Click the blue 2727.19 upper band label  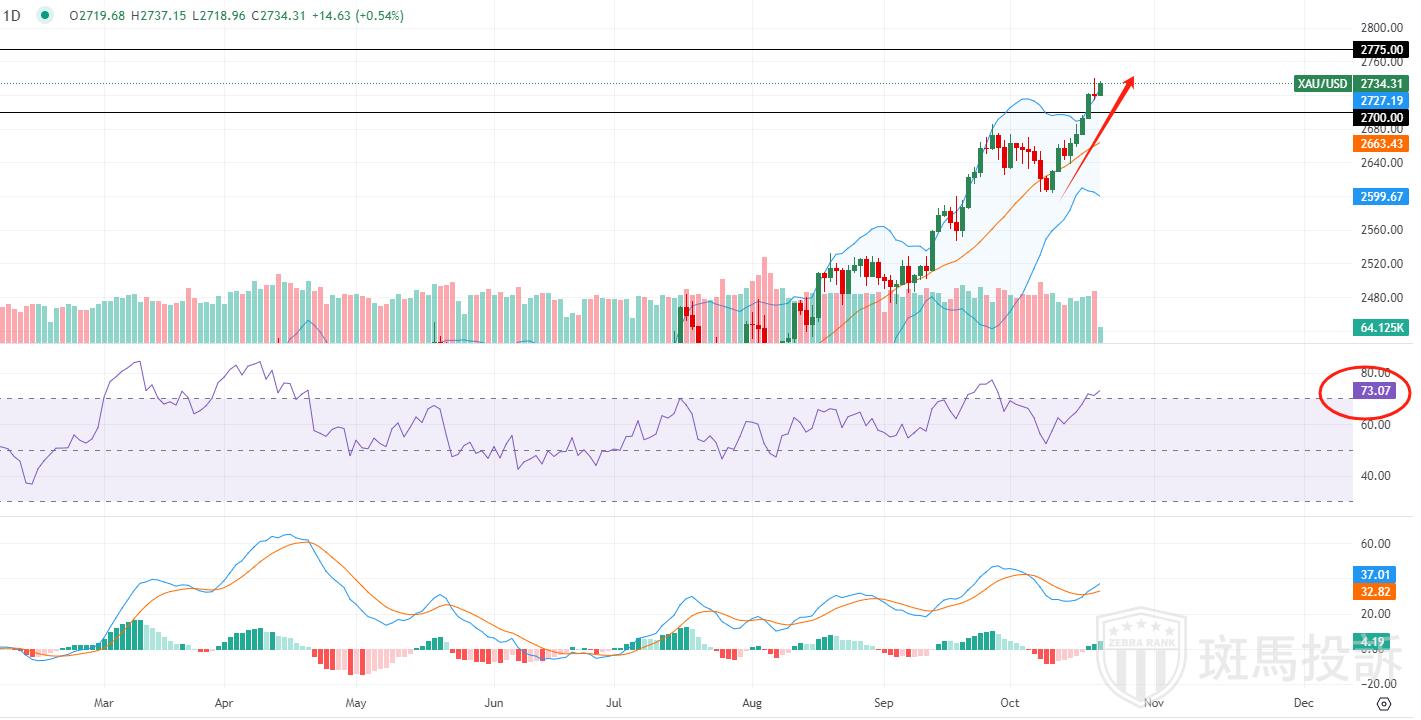click(x=1380, y=101)
